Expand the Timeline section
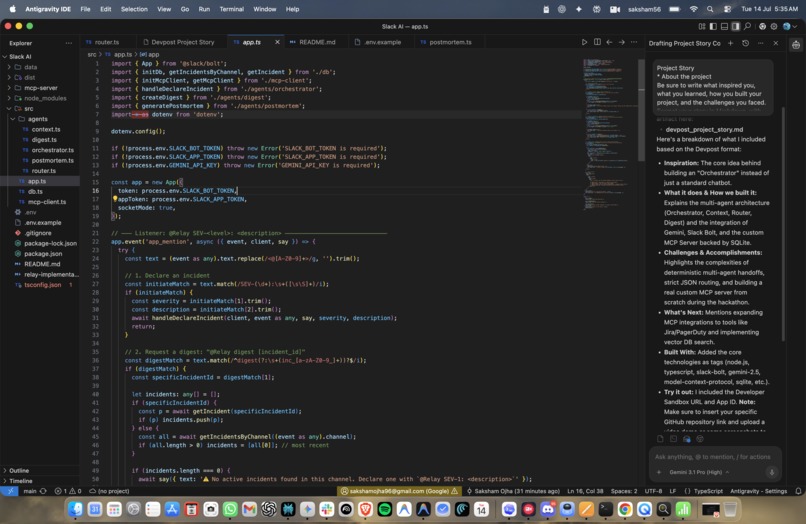 click(21, 481)
